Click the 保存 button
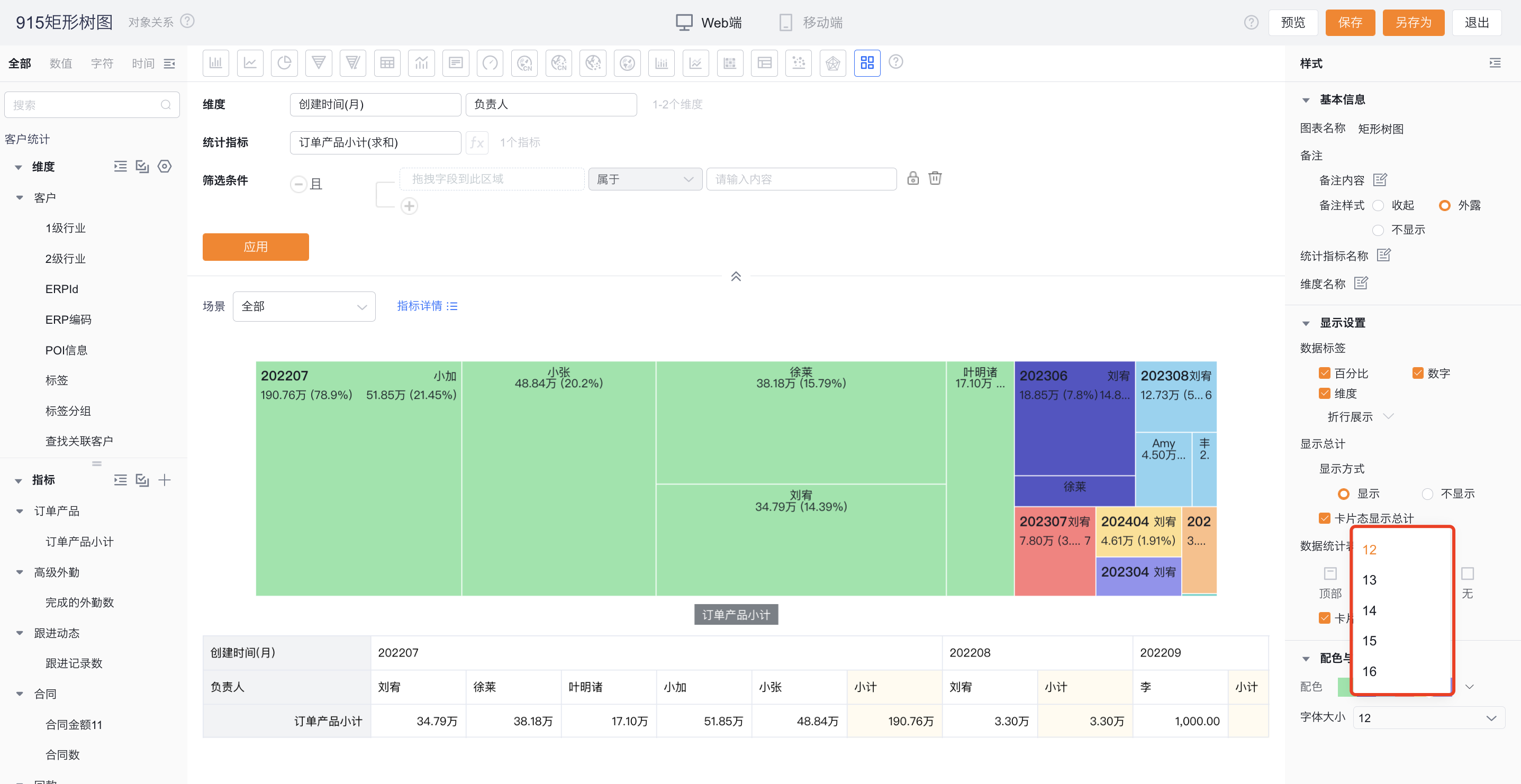 coord(1350,22)
